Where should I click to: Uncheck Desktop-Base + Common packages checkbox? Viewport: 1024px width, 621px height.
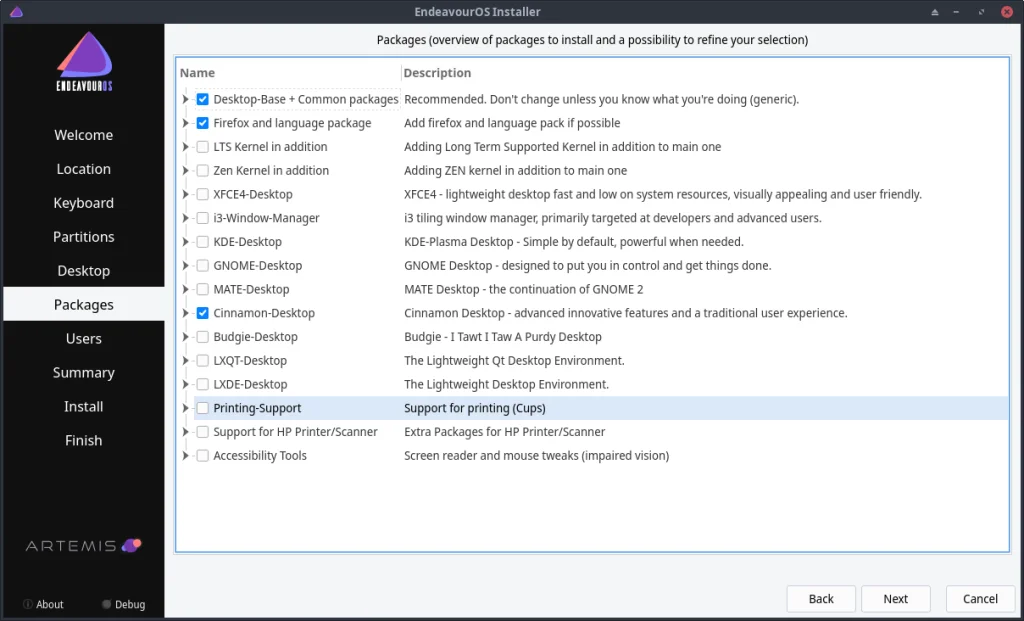pyautogui.click(x=202, y=99)
